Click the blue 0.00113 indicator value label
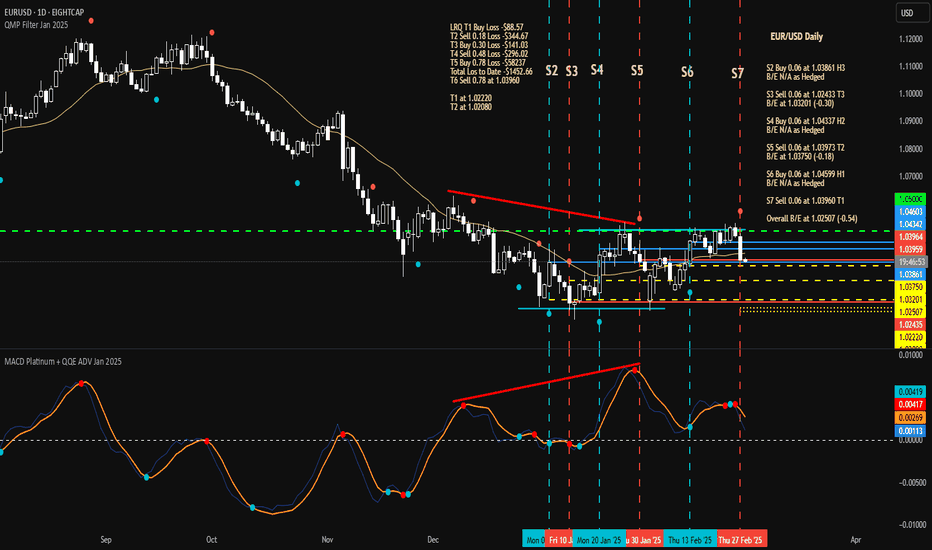The width and height of the screenshot is (932, 550). [x=910, y=430]
